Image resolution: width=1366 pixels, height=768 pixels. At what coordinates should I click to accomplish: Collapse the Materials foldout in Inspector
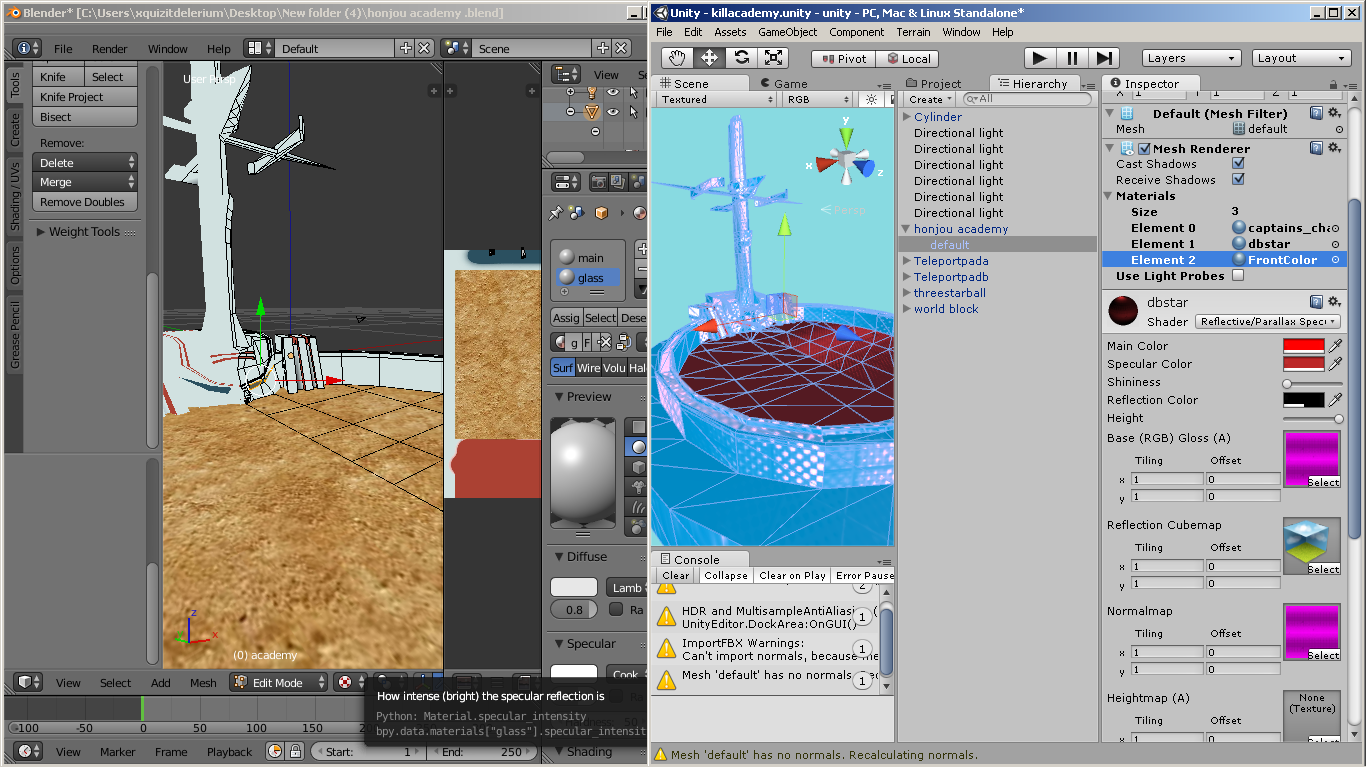click(x=1109, y=196)
